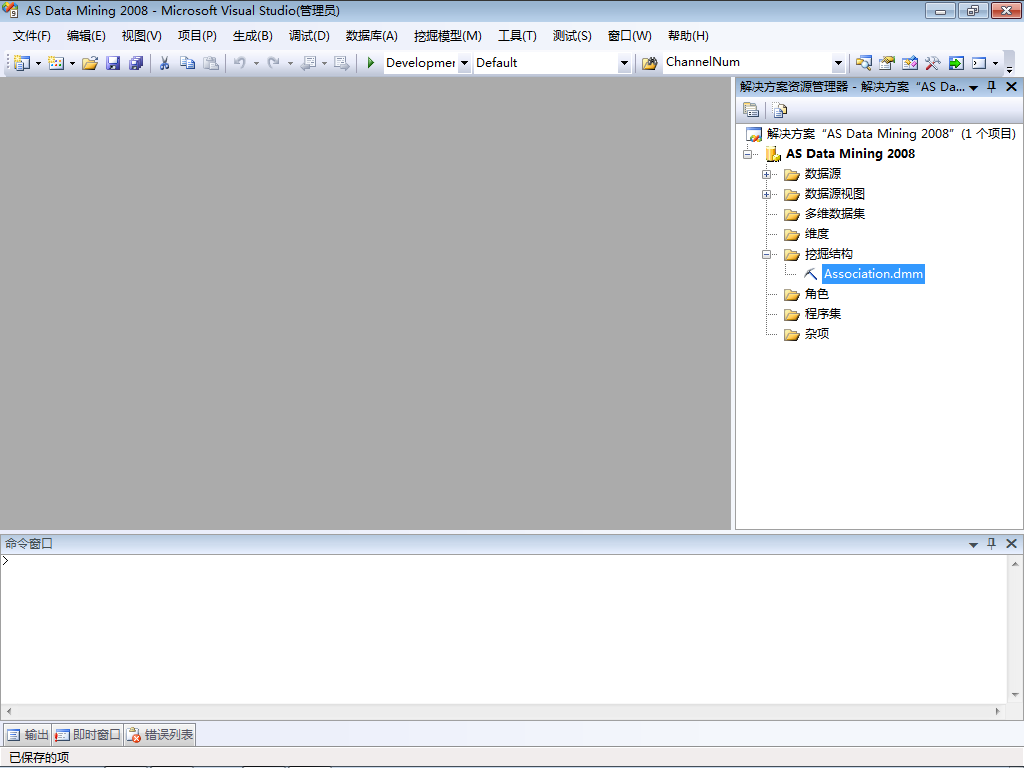Click the Start Page green arrow icon

(x=956, y=63)
